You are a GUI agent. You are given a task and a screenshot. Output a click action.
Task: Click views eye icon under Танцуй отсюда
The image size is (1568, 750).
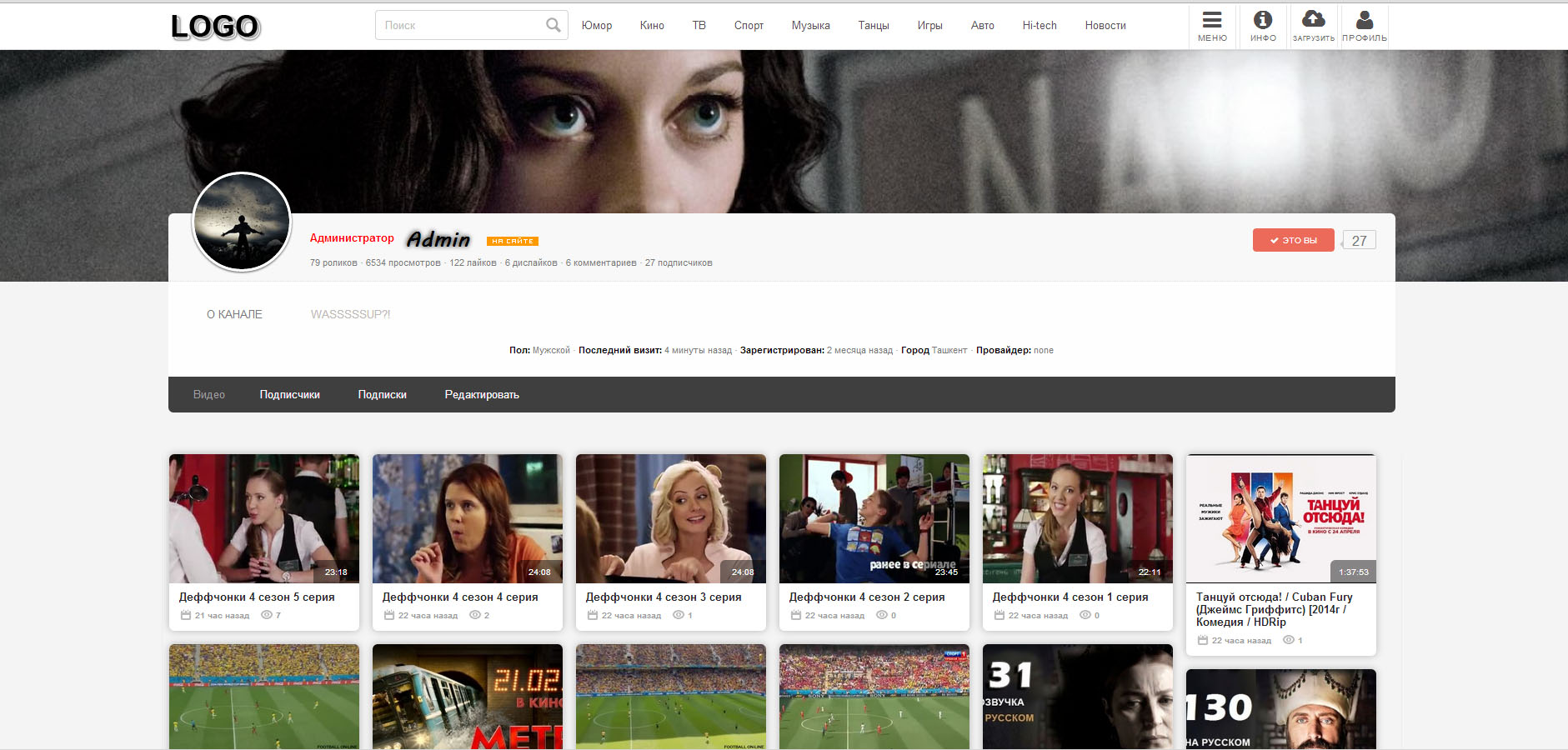(1289, 640)
